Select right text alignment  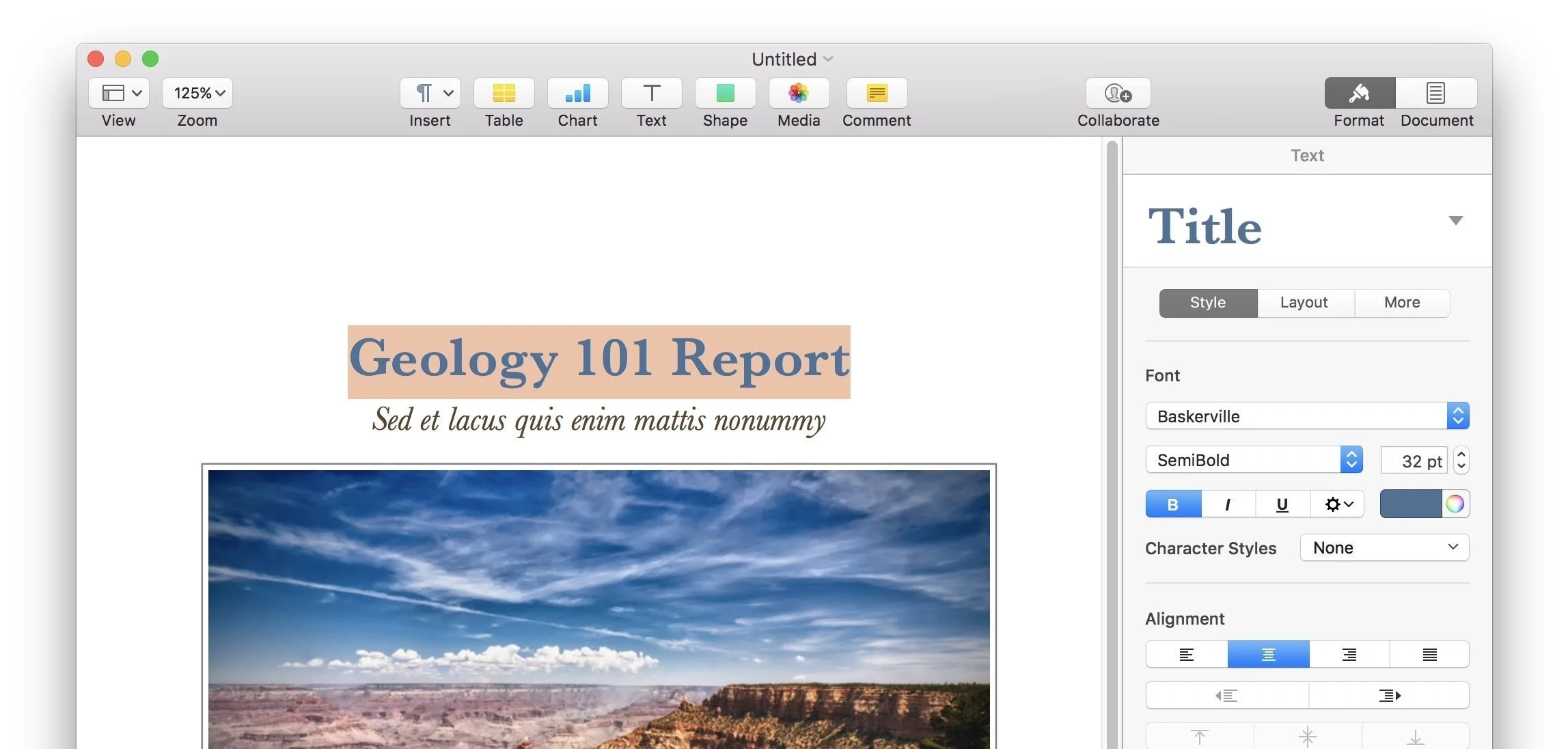pyautogui.click(x=1349, y=655)
